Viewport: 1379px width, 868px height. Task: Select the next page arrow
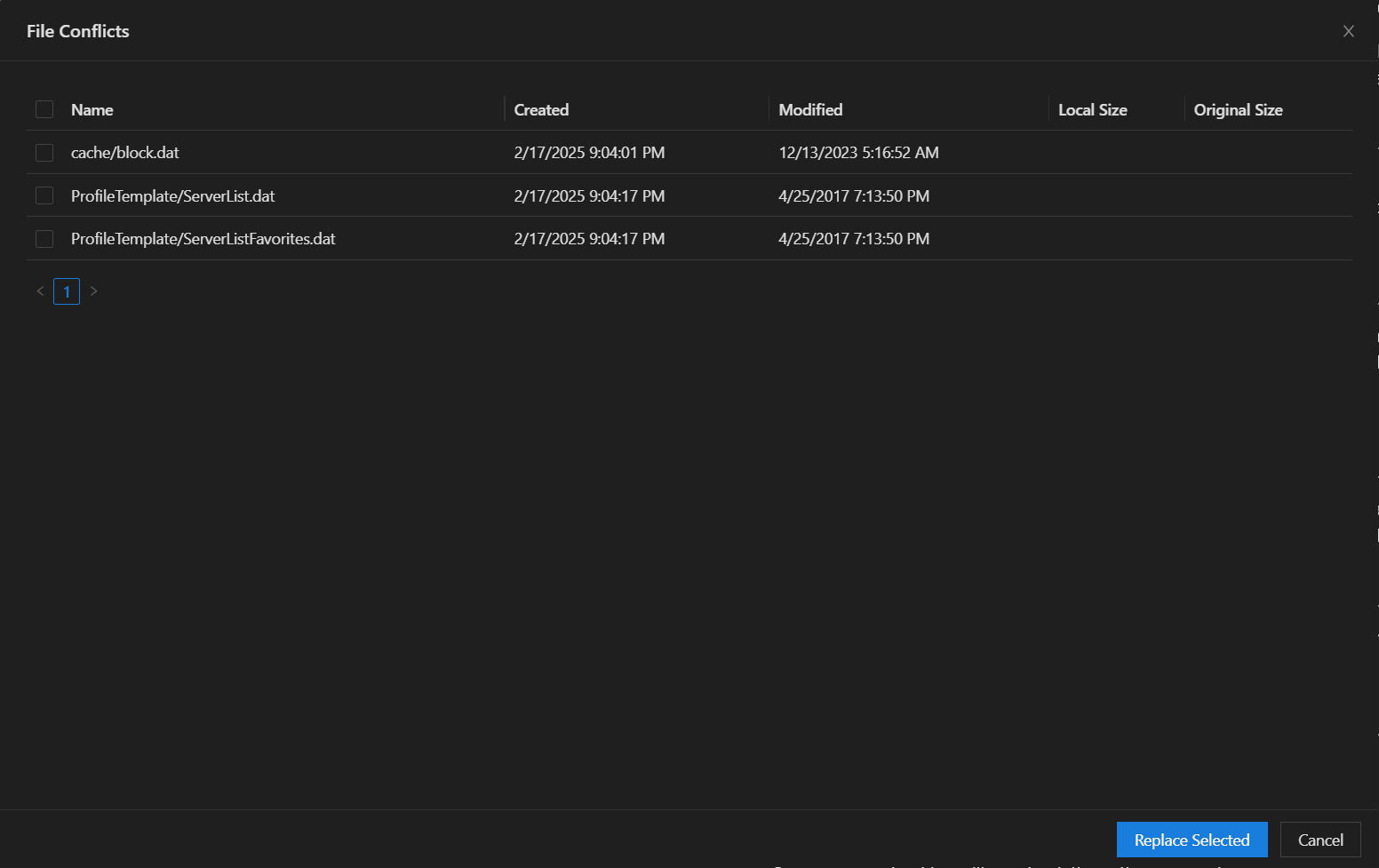tap(93, 291)
